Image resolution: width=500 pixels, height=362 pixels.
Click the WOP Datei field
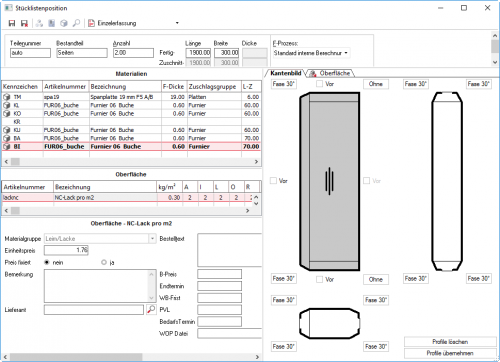click(230, 333)
